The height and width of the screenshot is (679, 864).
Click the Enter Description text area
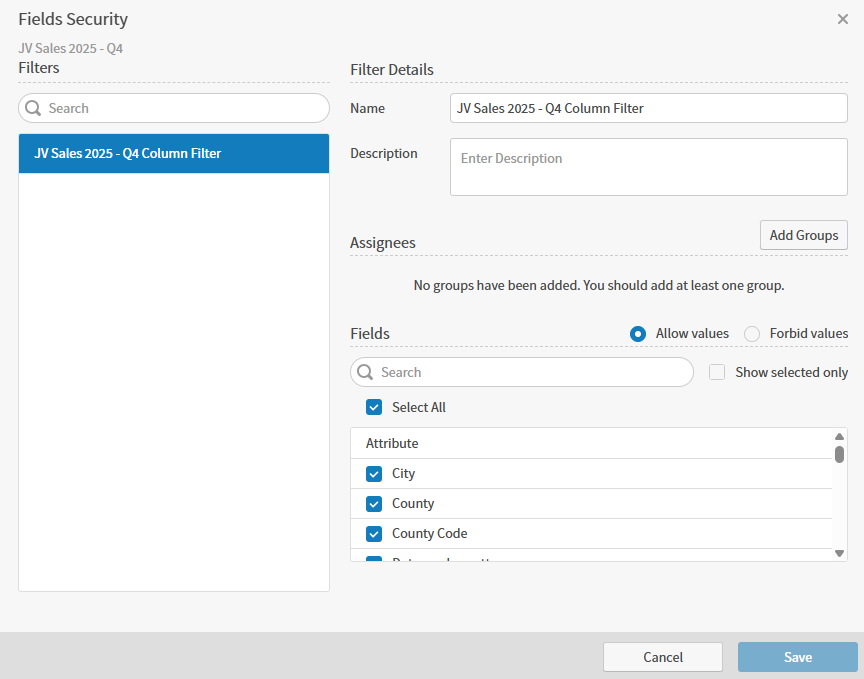tap(648, 167)
